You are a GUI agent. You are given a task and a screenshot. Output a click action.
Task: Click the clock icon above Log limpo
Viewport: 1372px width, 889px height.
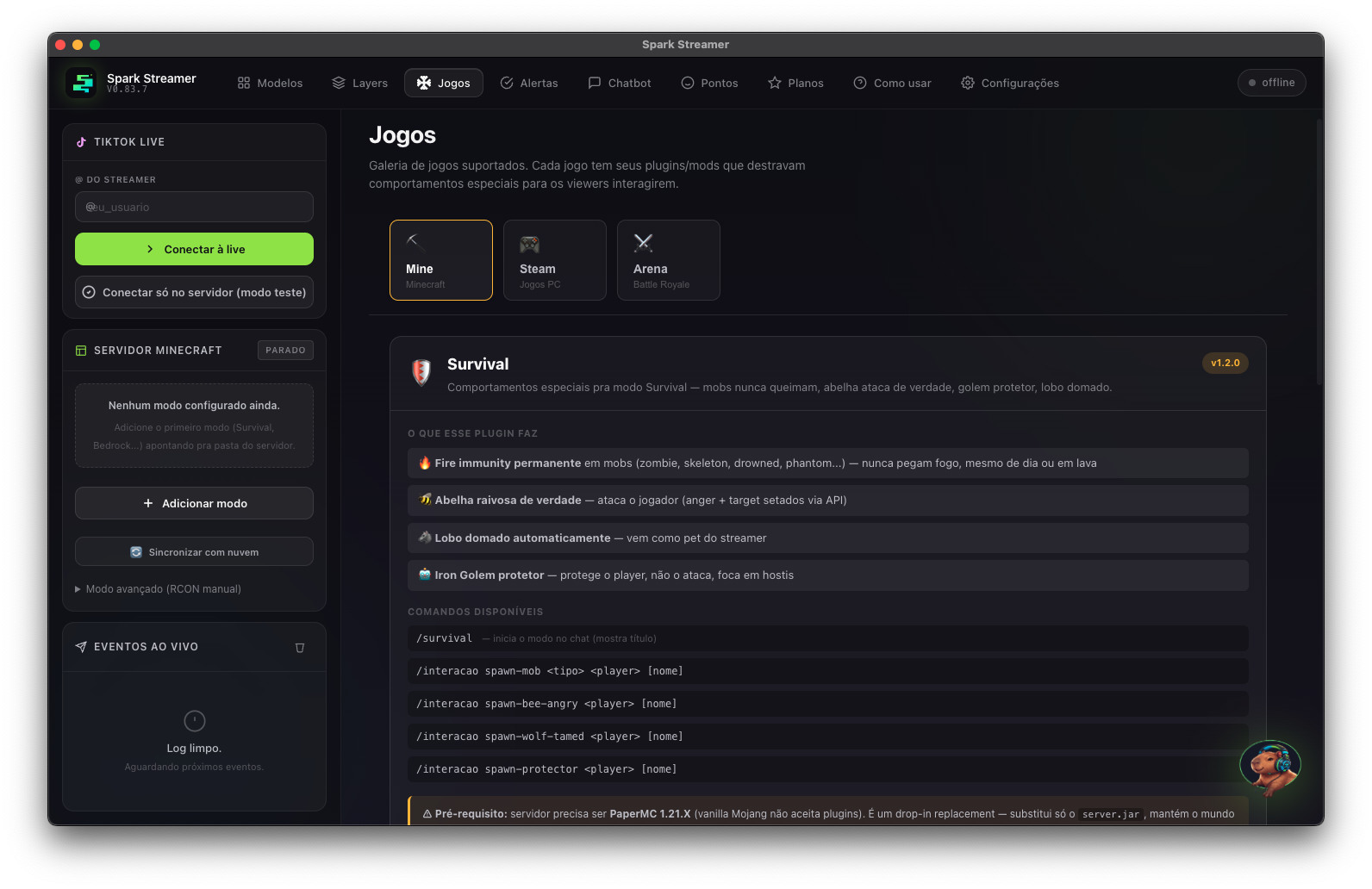(195, 720)
